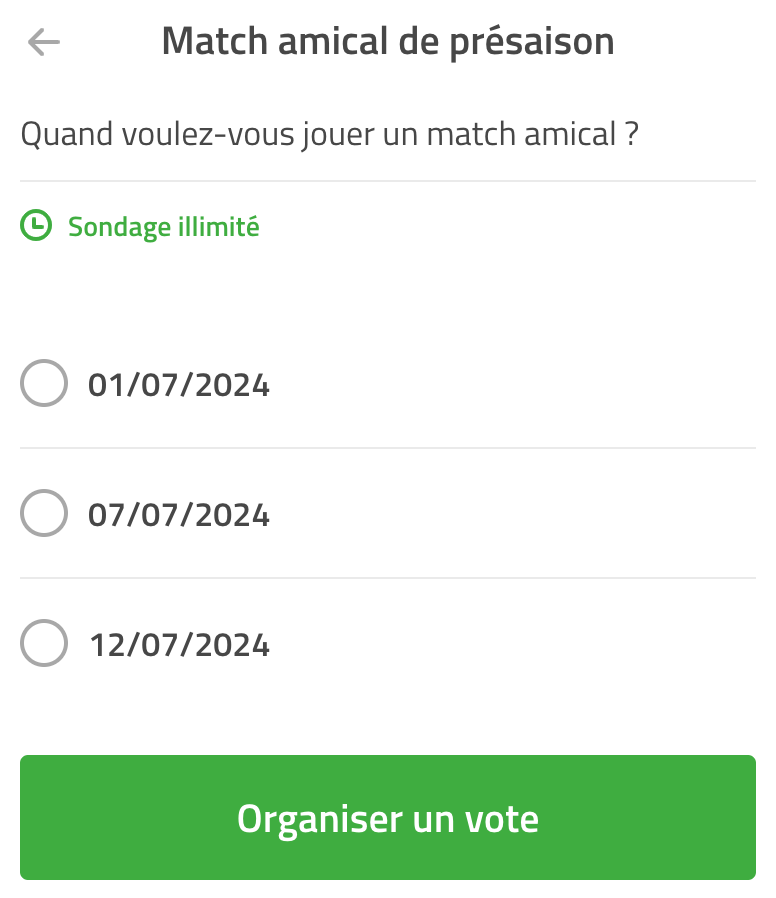The width and height of the screenshot is (776, 898).
Task: Click the 12/07/2024 date text
Action: tap(179, 645)
